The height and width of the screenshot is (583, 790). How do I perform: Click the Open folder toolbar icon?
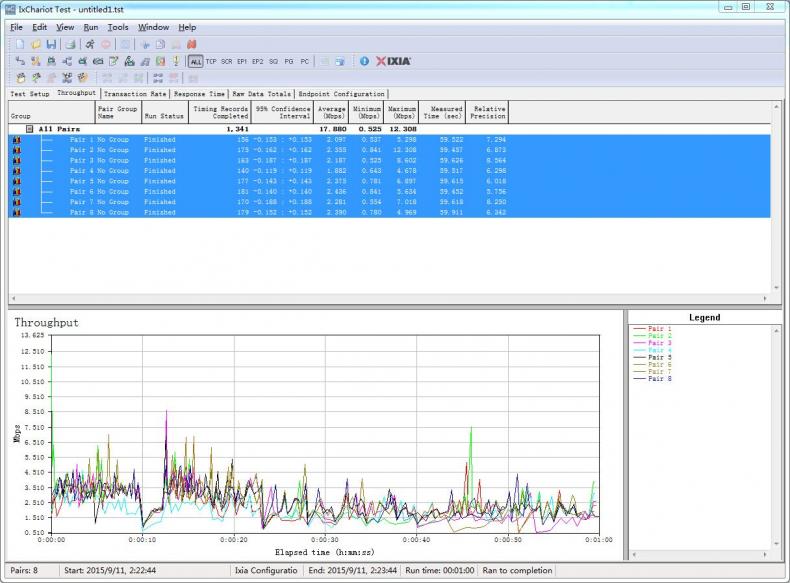pyautogui.click(x=36, y=44)
